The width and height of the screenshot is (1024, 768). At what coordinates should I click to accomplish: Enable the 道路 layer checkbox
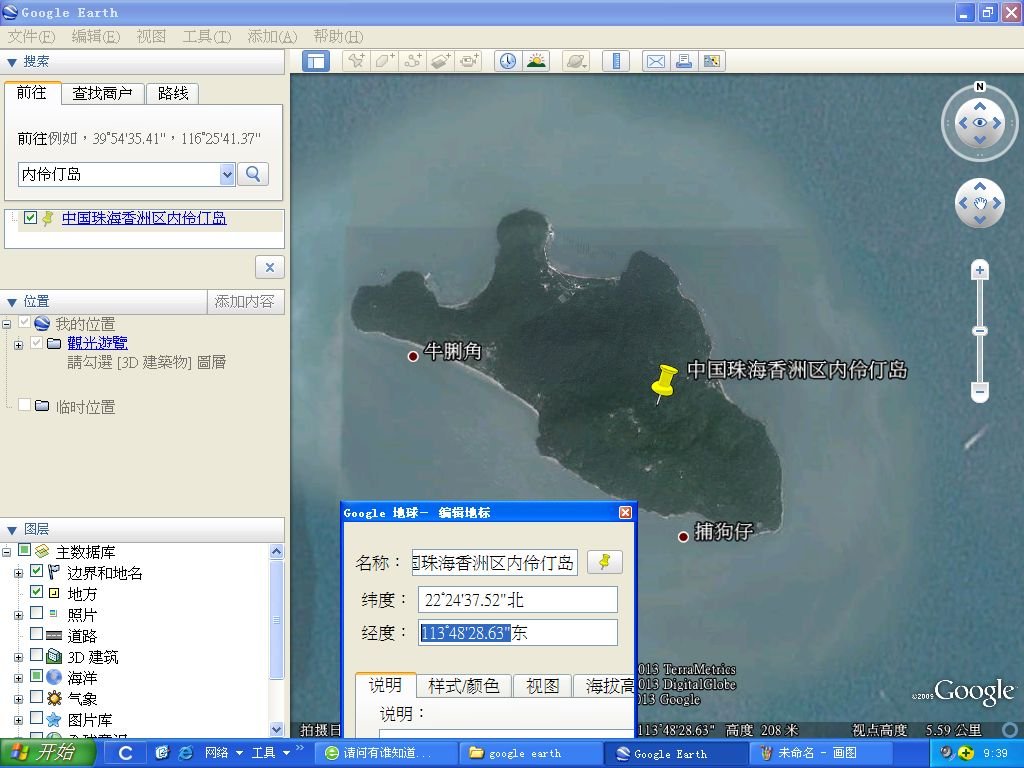(x=37, y=633)
